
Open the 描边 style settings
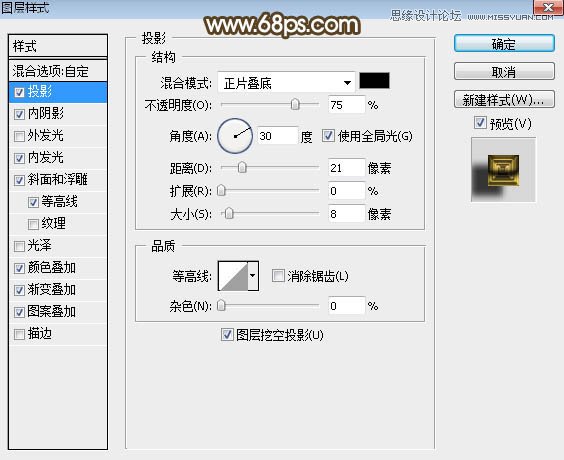coord(40,334)
